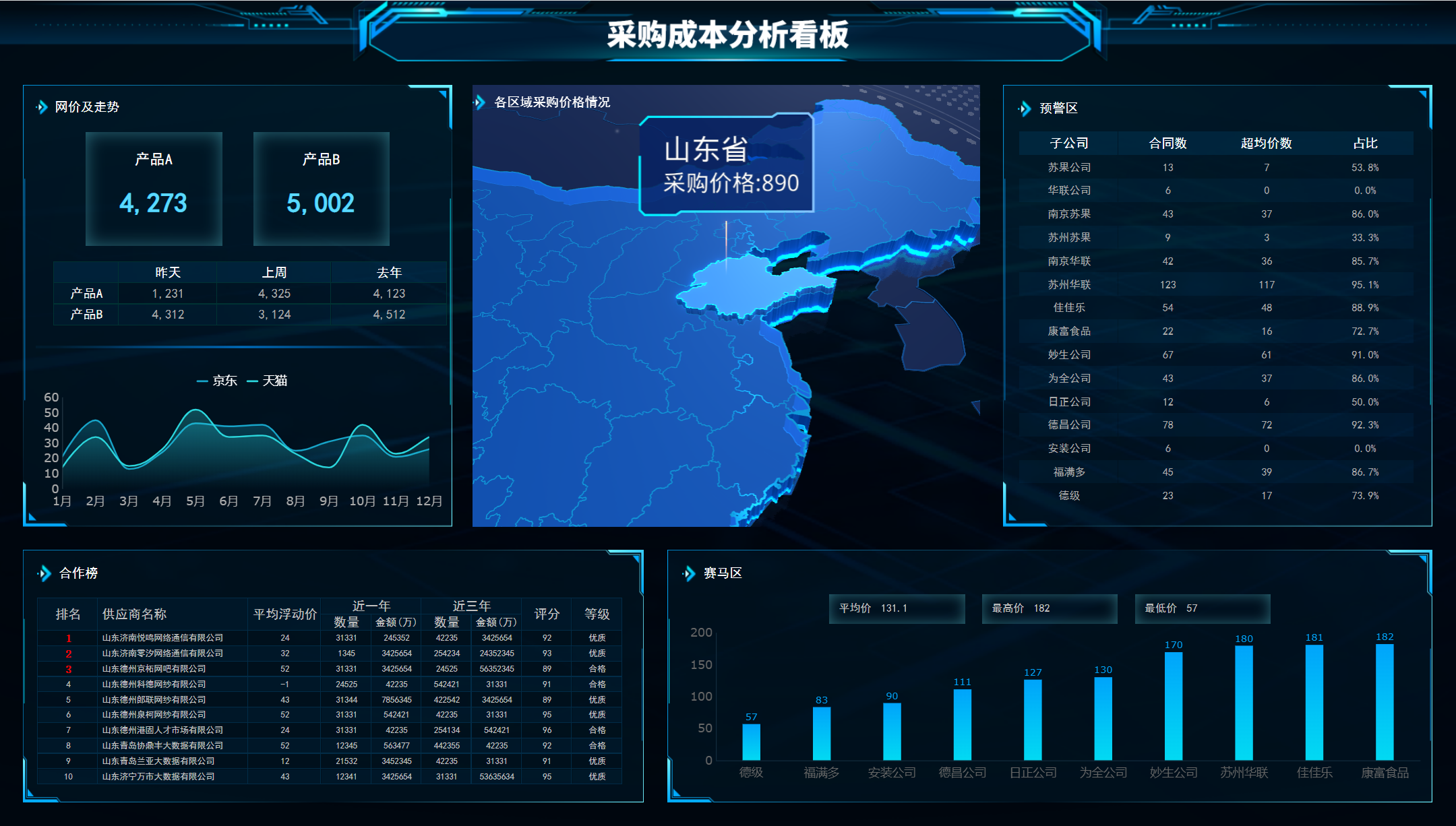Click the arrow icon beside 预警区
Viewport: 1456px width, 826px height.
pos(1025,108)
